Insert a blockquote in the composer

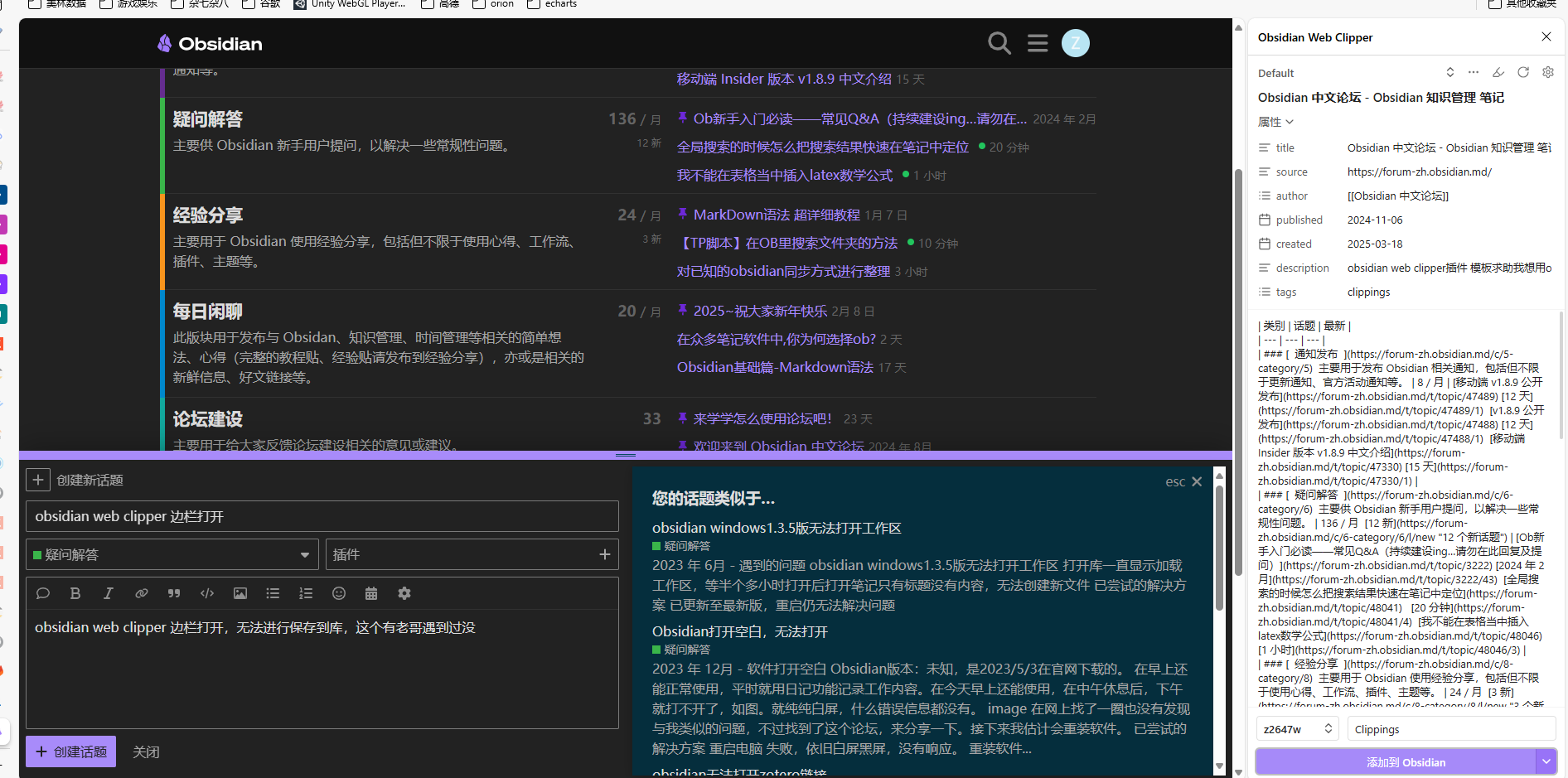click(174, 593)
